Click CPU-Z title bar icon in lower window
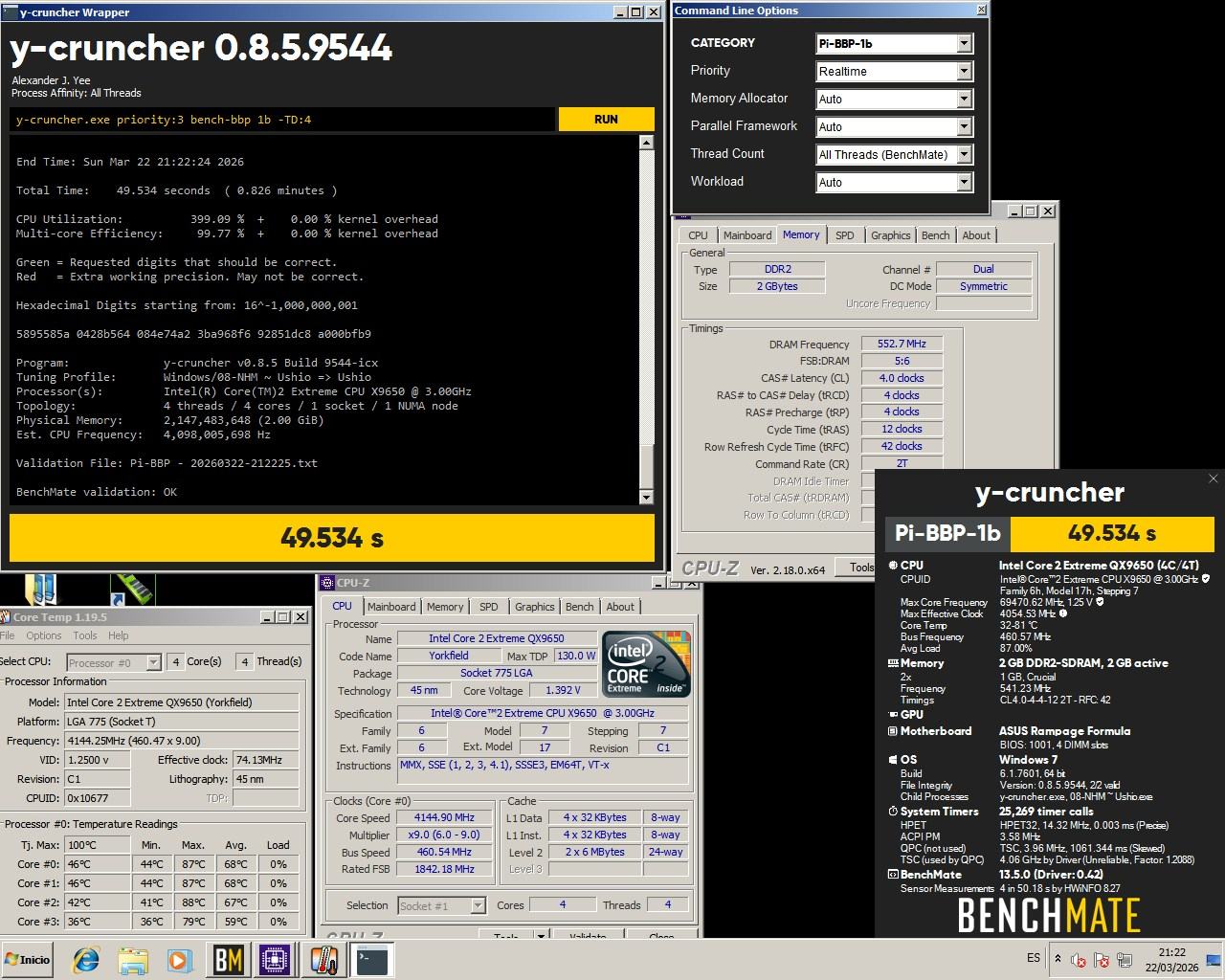1225x980 pixels. [327, 583]
